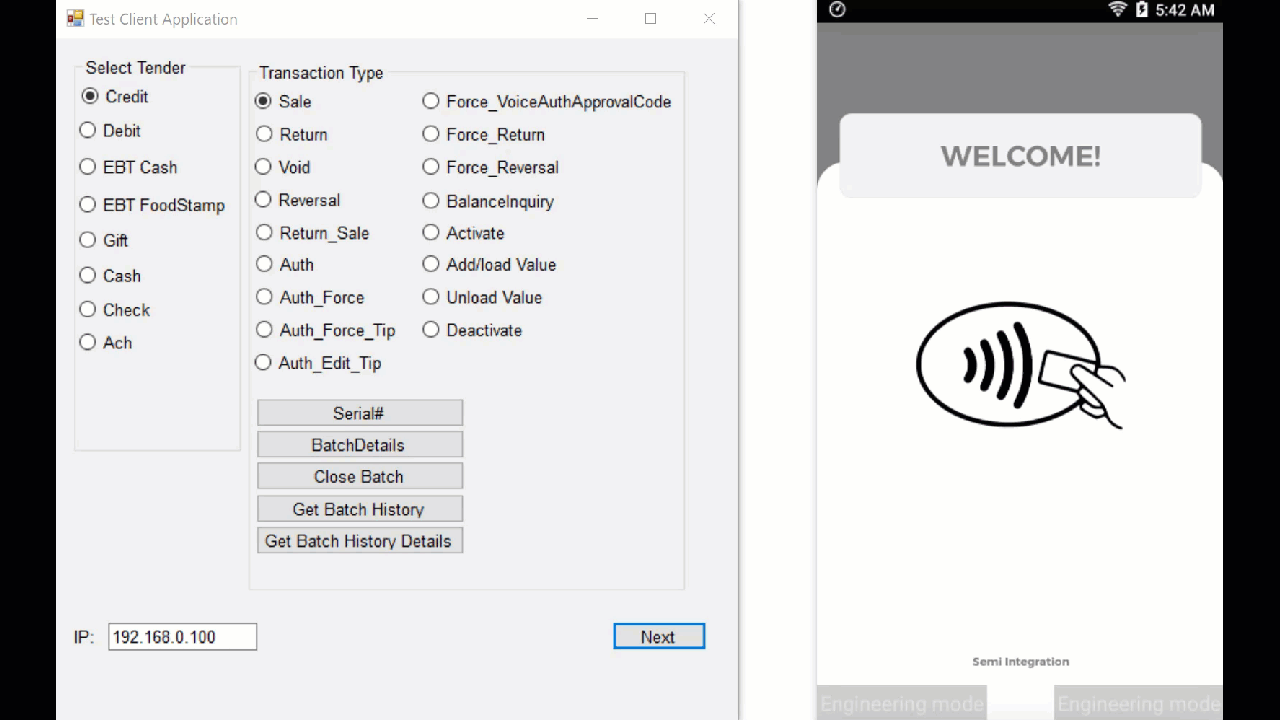Tap the contactless card payment icon

1020,366
